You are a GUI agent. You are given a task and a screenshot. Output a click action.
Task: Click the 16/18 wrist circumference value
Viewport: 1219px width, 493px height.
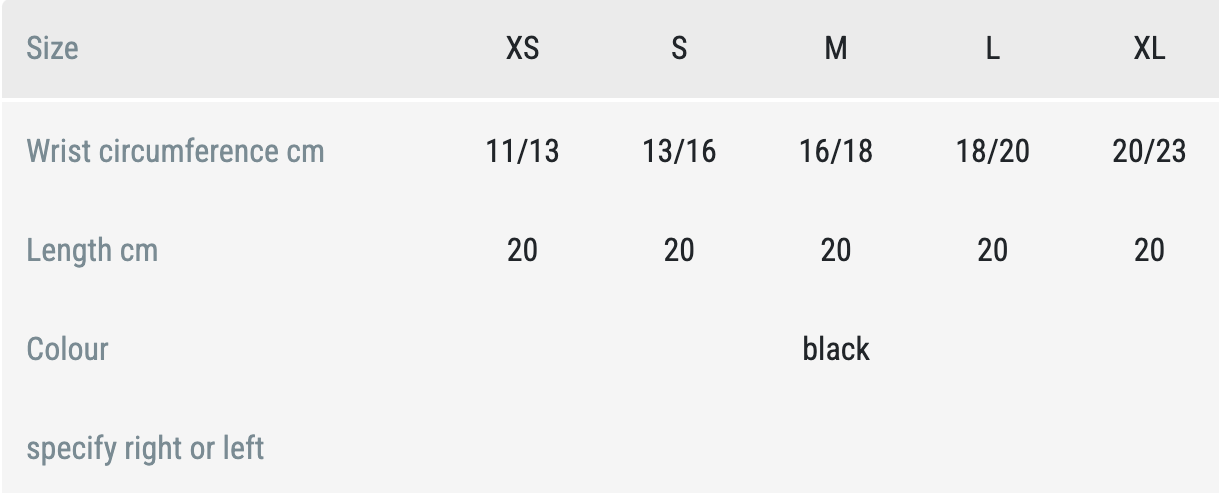836,151
